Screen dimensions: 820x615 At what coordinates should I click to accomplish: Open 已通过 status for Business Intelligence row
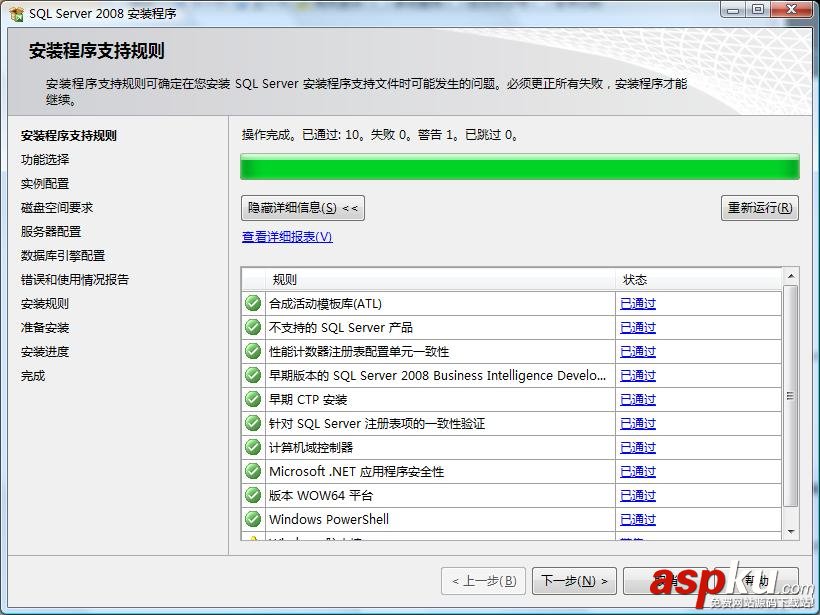pyautogui.click(x=637, y=376)
